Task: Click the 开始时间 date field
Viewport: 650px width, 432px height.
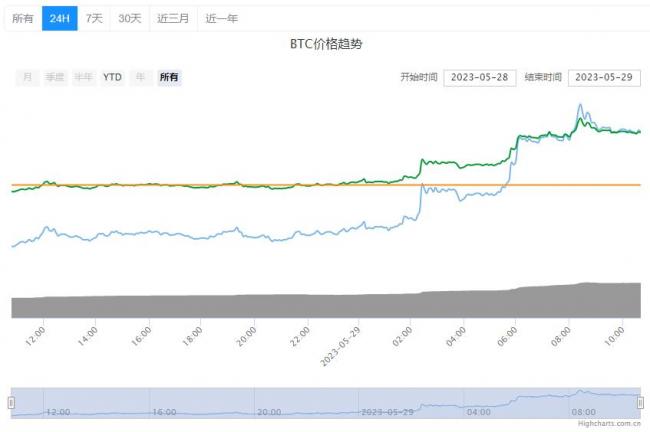Action: (x=477, y=78)
